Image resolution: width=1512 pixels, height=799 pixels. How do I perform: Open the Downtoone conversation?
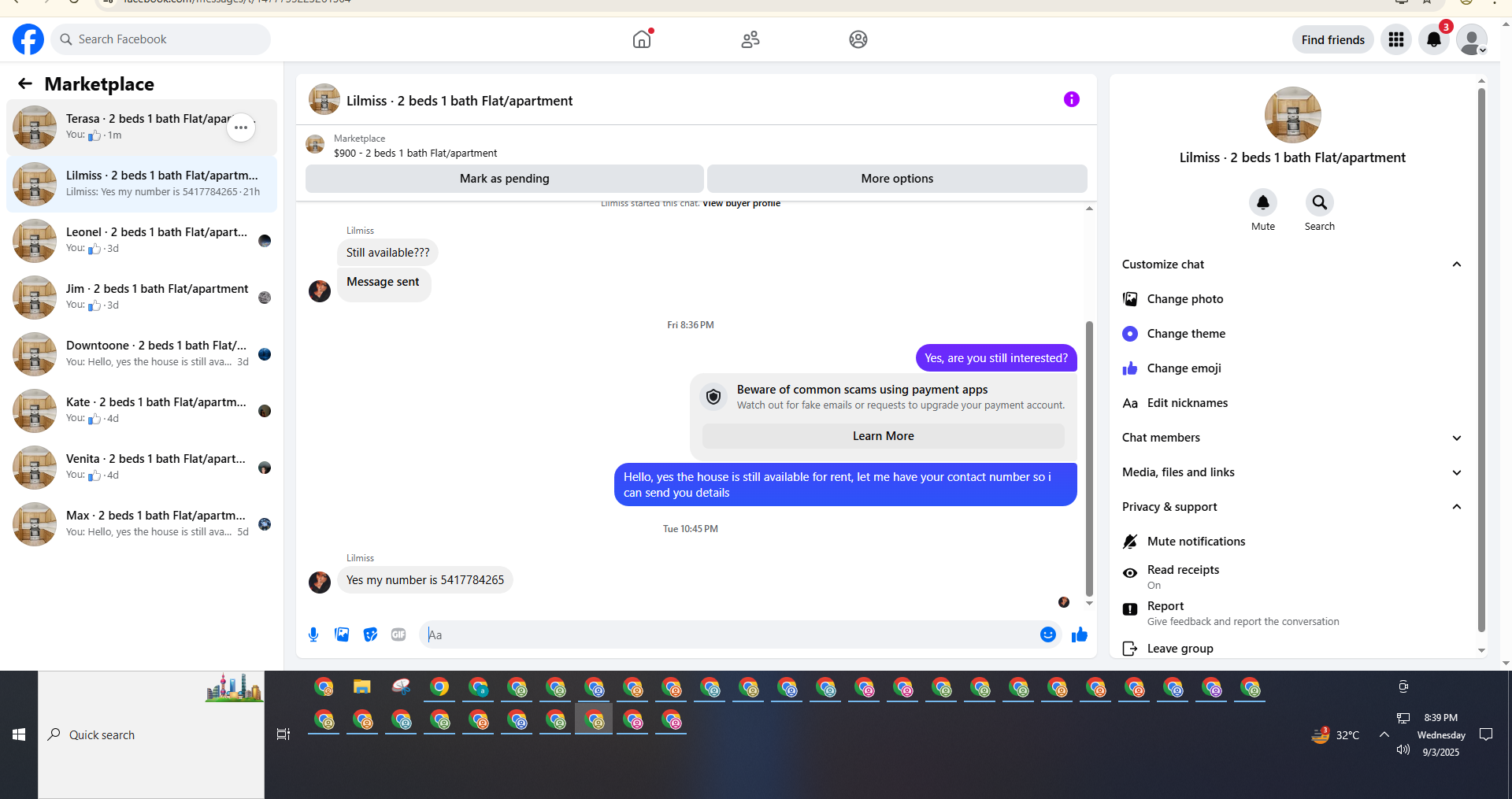coord(142,354)
